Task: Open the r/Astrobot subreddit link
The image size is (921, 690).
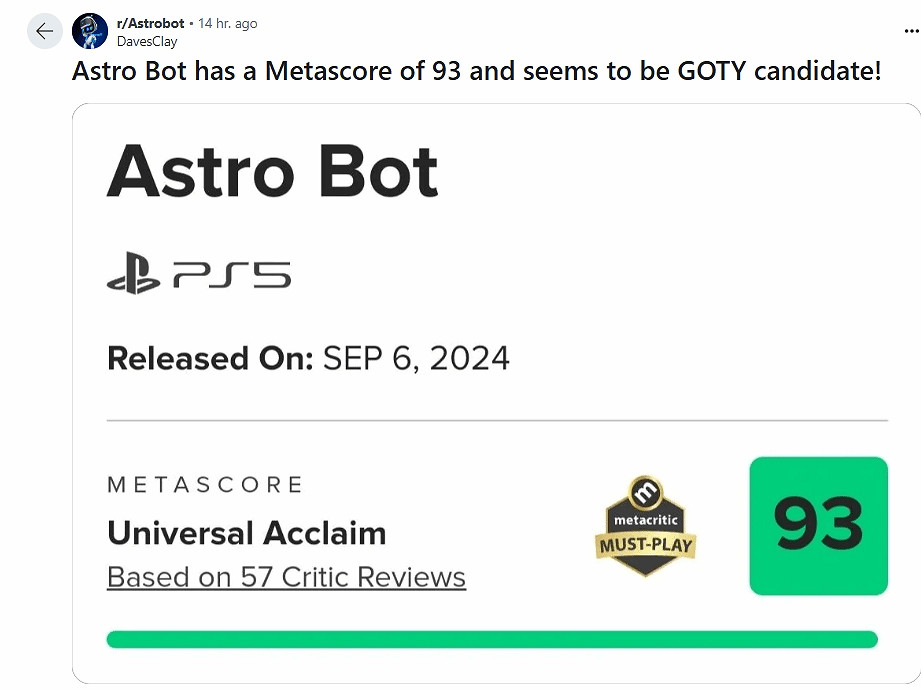Action: [x=150, y=23]
